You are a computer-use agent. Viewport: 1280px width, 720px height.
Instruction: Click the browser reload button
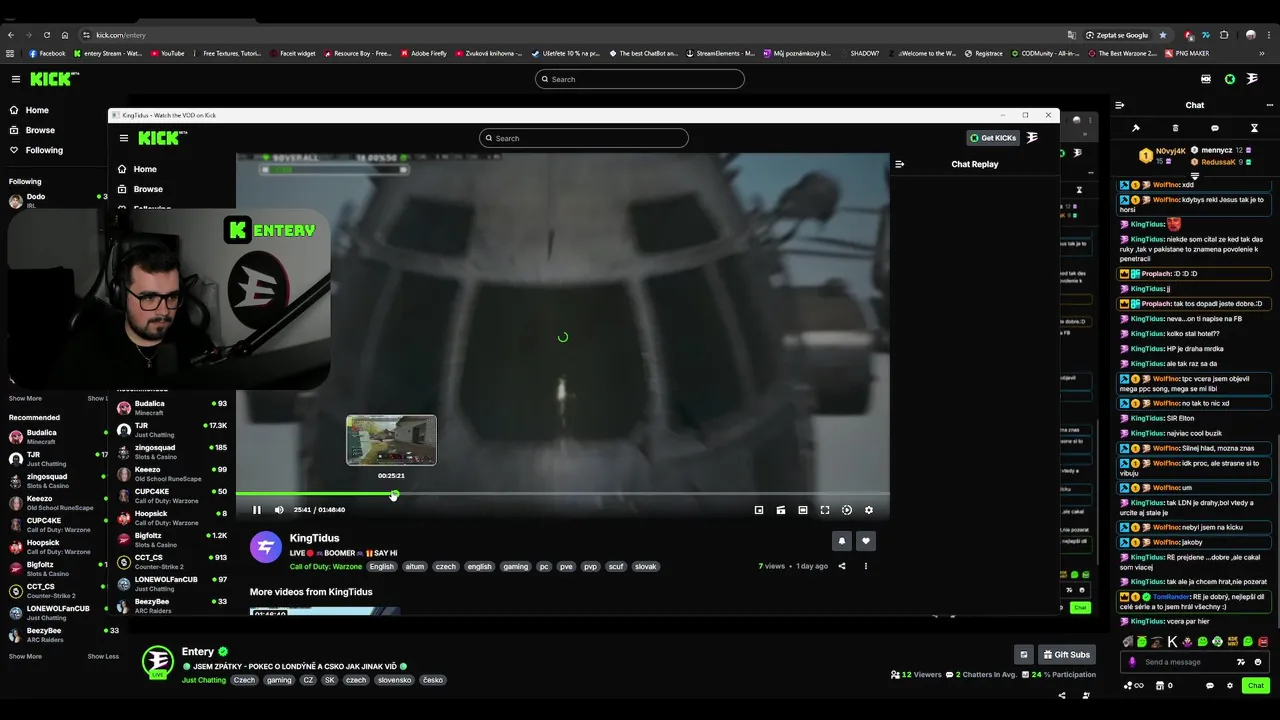point(46,35)
